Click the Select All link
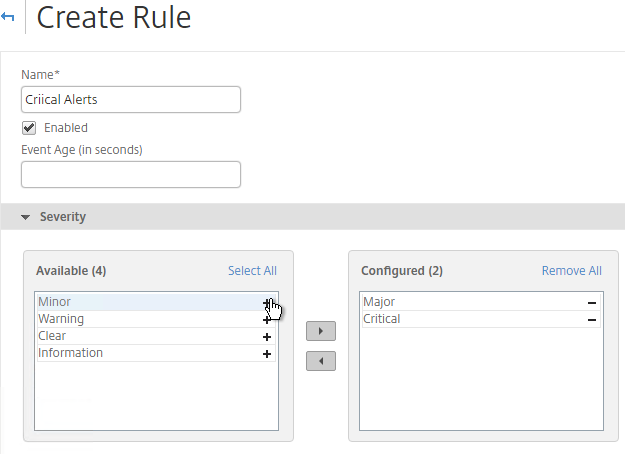Viewport: 625px width, 454px height. point(252,271)
